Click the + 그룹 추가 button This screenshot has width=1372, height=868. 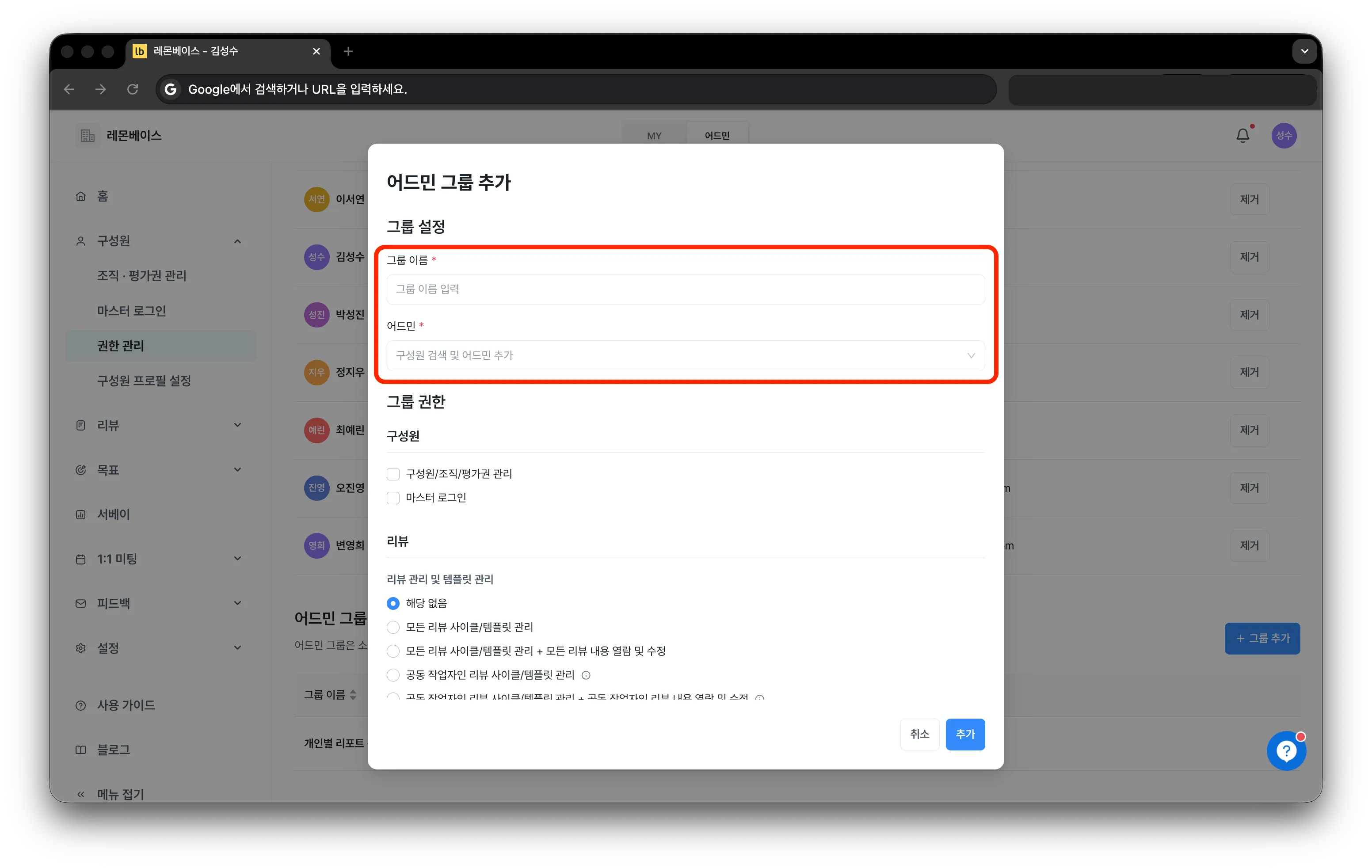coord(1262,639)
